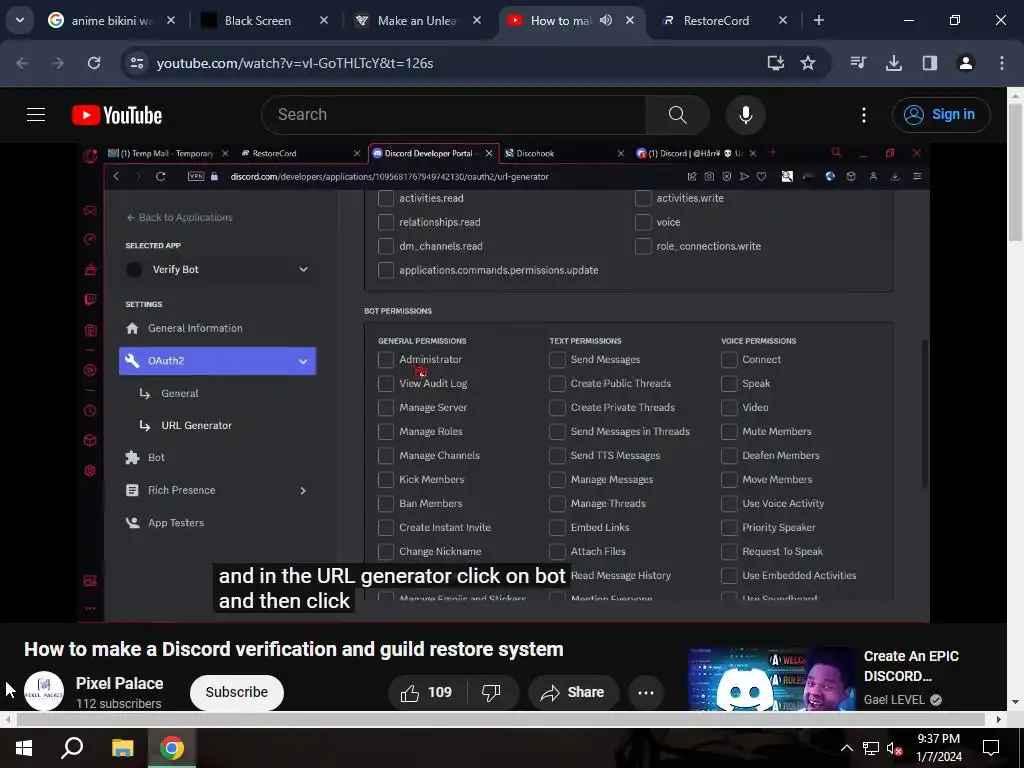Open File Explorer from taskbar
The image size is (1024, 768).
[122, 748]
